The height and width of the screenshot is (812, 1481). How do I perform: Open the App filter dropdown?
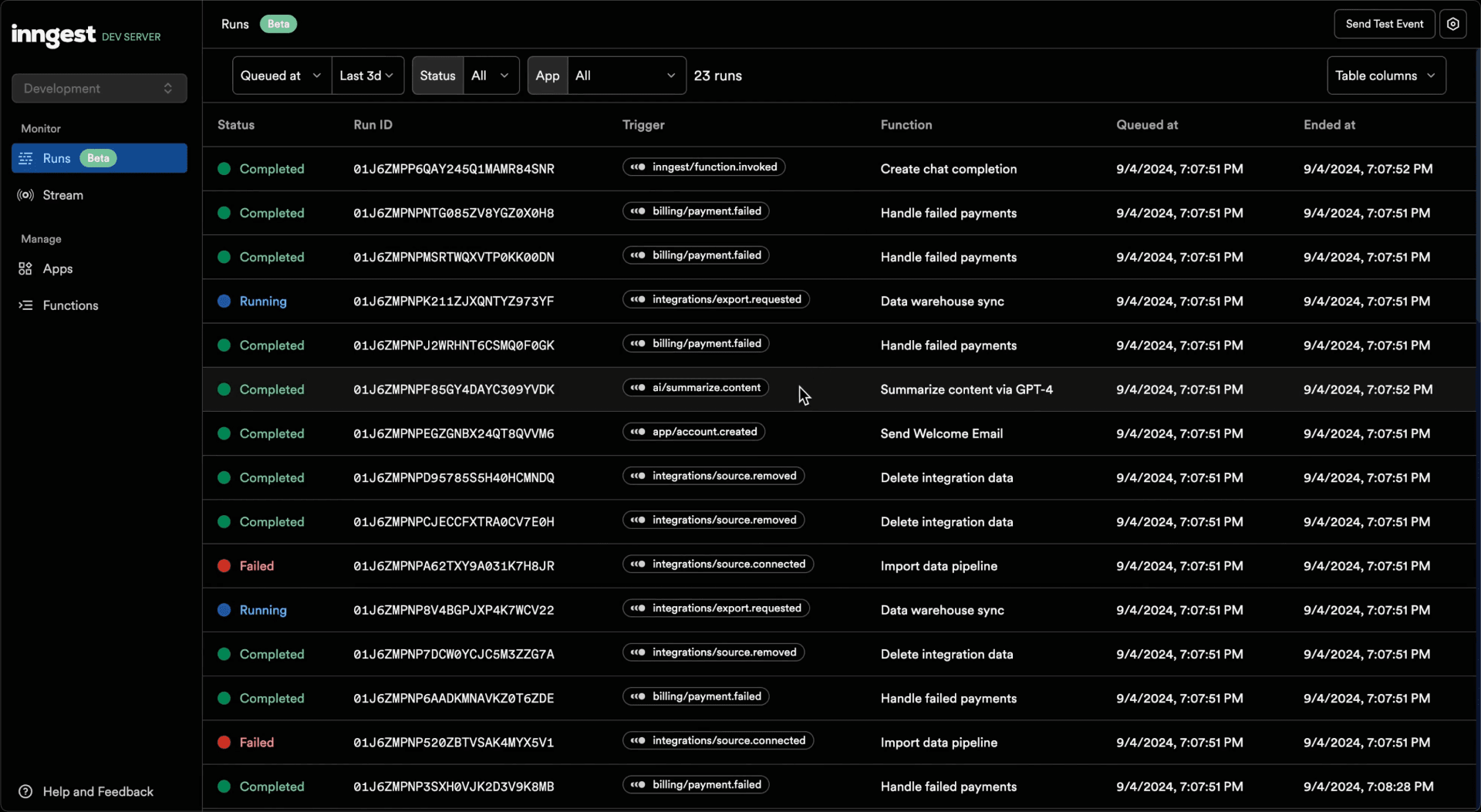(x=626, y=76)
